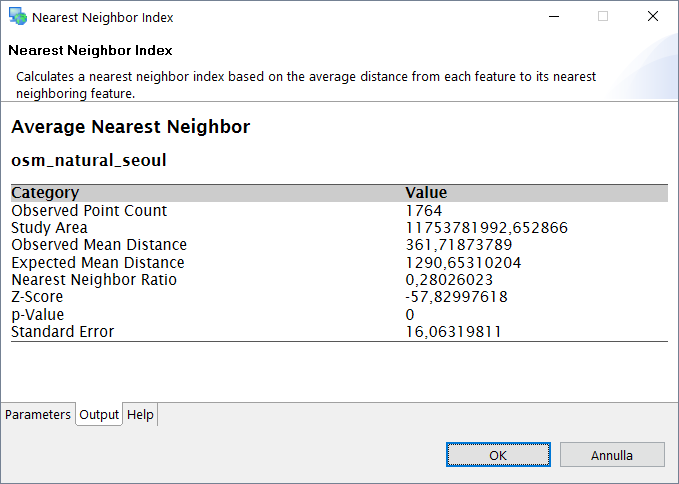Select the Output tab
The height and width of the screenshot is (484, 679).
pyautogui.click(x=99, y=414)
